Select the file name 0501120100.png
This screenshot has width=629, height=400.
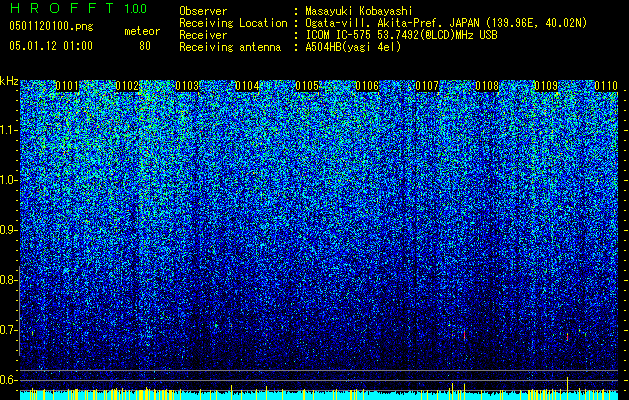[51, 27]
